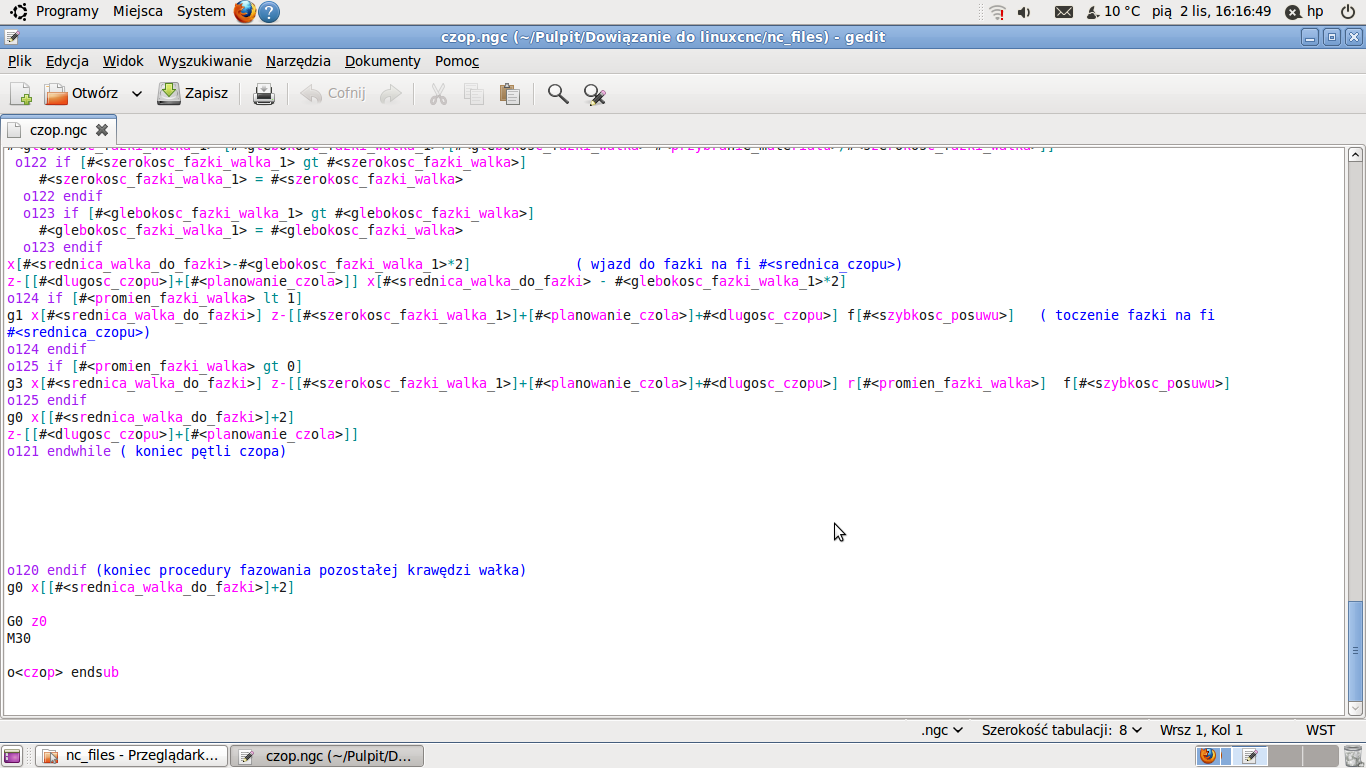Cut selection with scissors icon
The width and height of the screenshot is (1366, 768).
coord(438,94)
